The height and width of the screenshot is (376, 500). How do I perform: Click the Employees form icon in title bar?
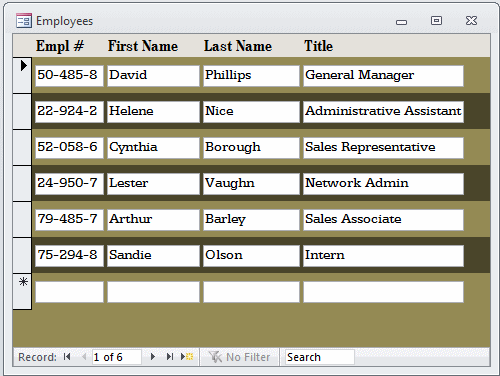24,21
